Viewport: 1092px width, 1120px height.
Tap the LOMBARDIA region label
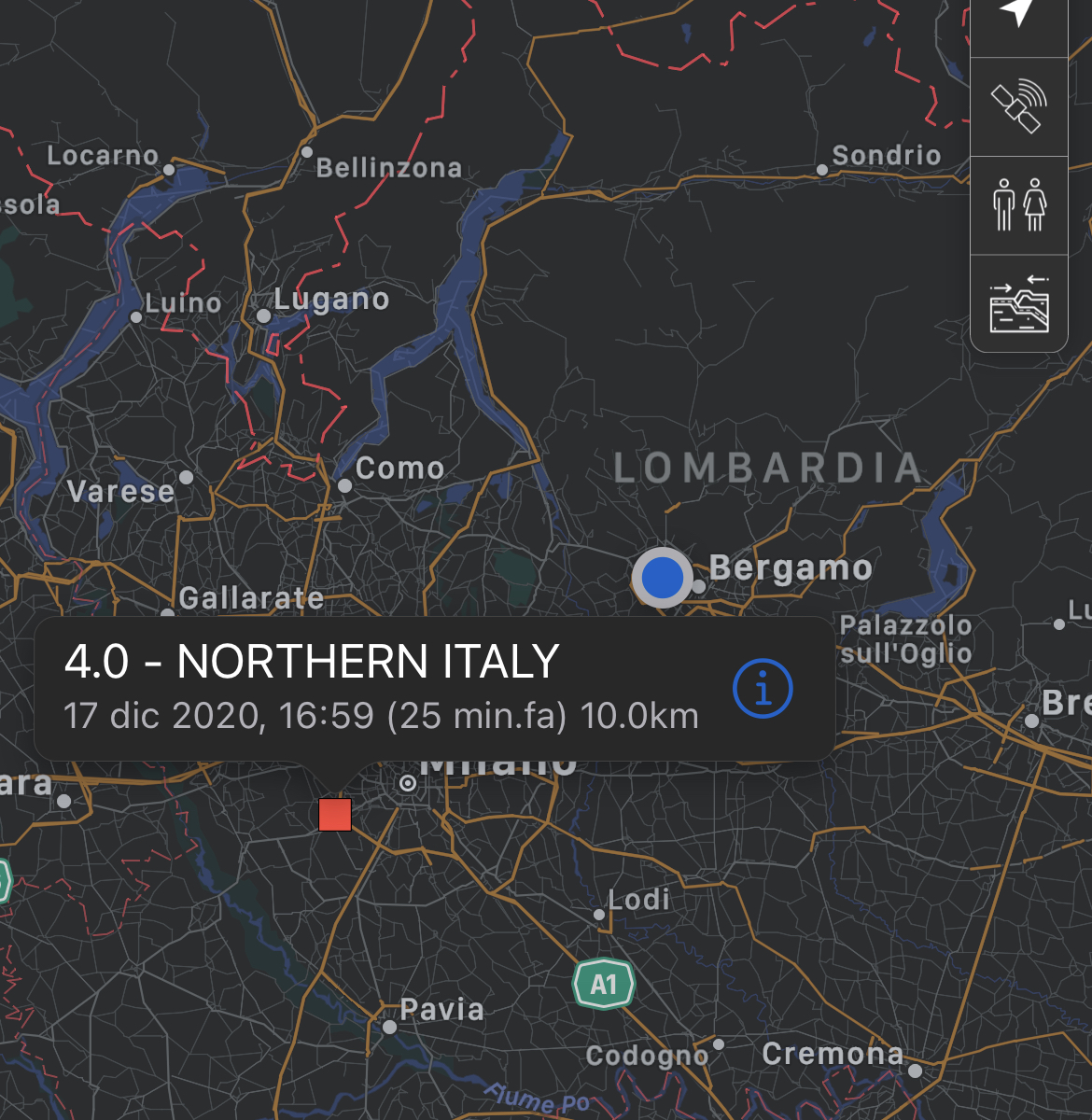click(768, 468)
